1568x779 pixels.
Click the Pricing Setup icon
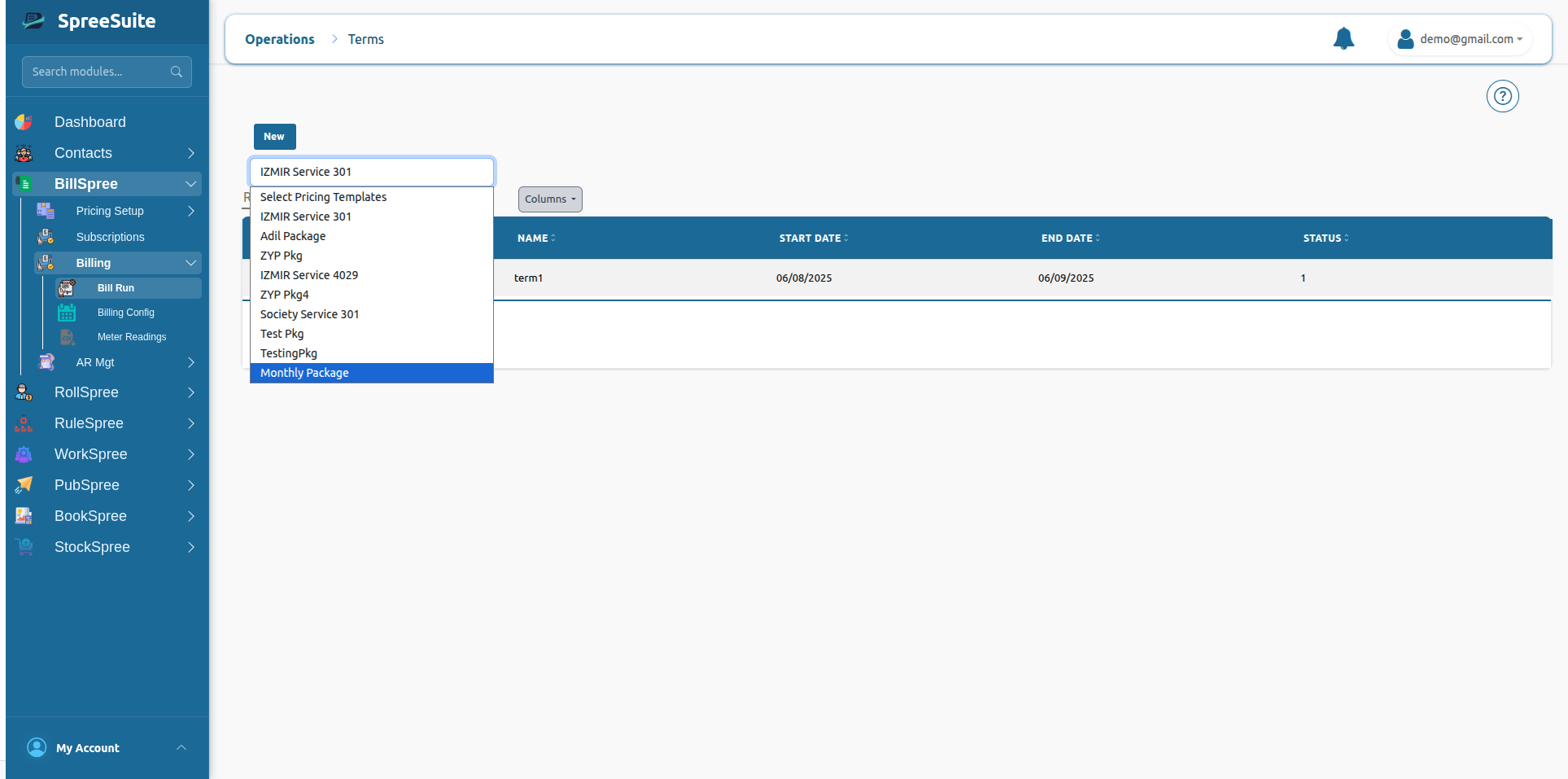tap(46, 211)
